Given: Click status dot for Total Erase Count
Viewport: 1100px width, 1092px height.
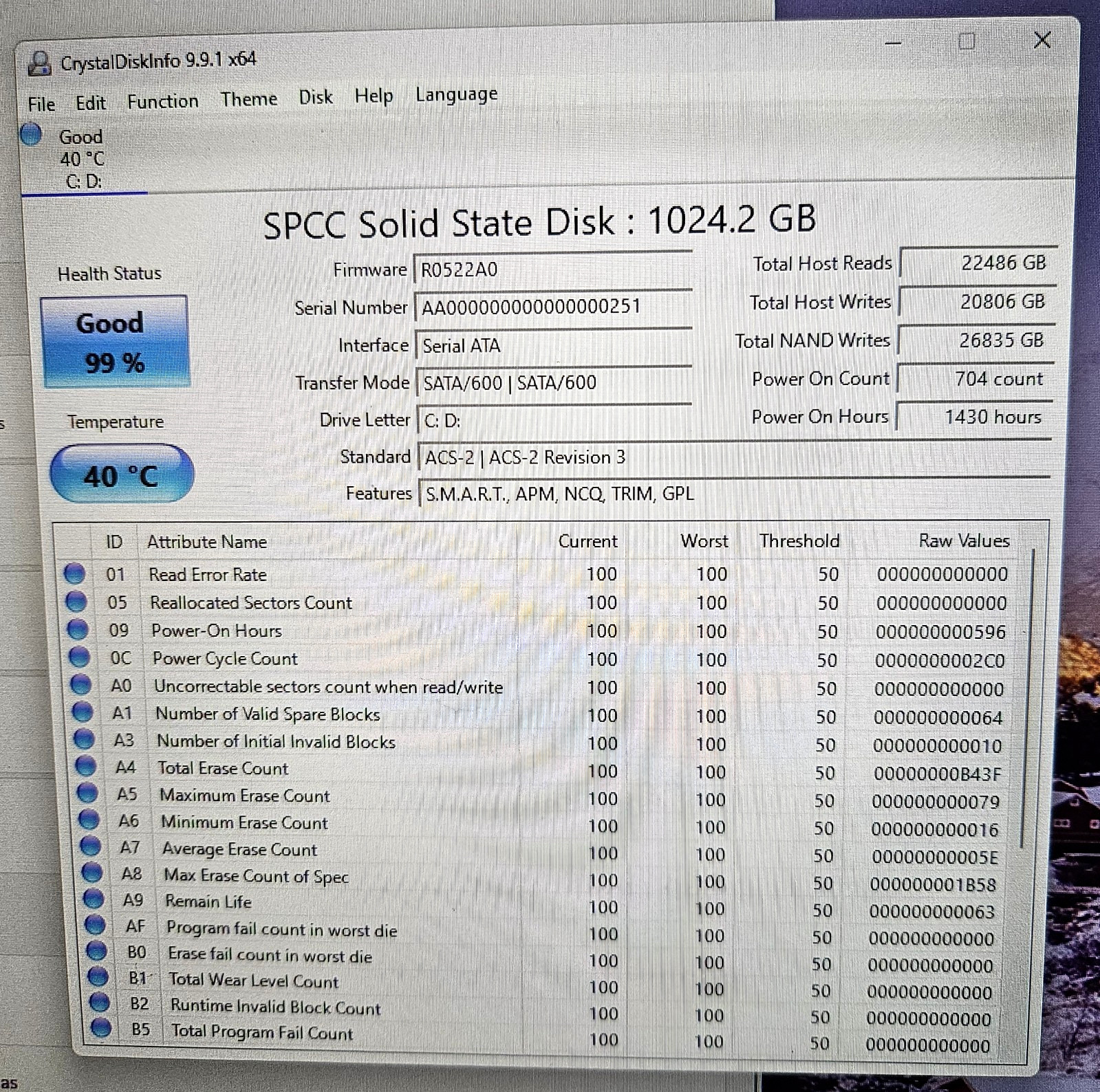Looking at the screenshot, I should click(85, 766).
